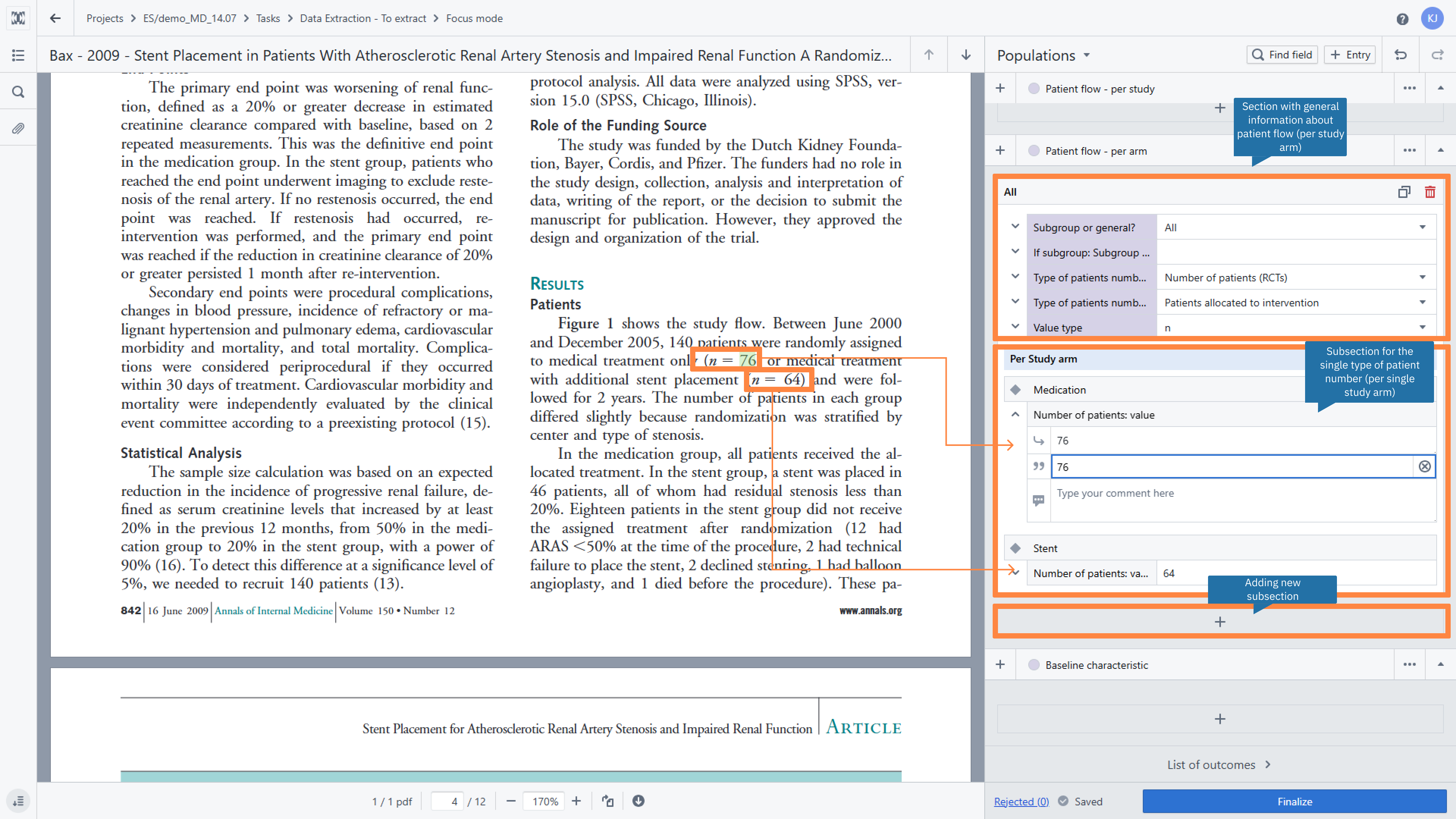Expand the Subgroup or general row chevron
1456x819 pixels.
point(1015,227)
